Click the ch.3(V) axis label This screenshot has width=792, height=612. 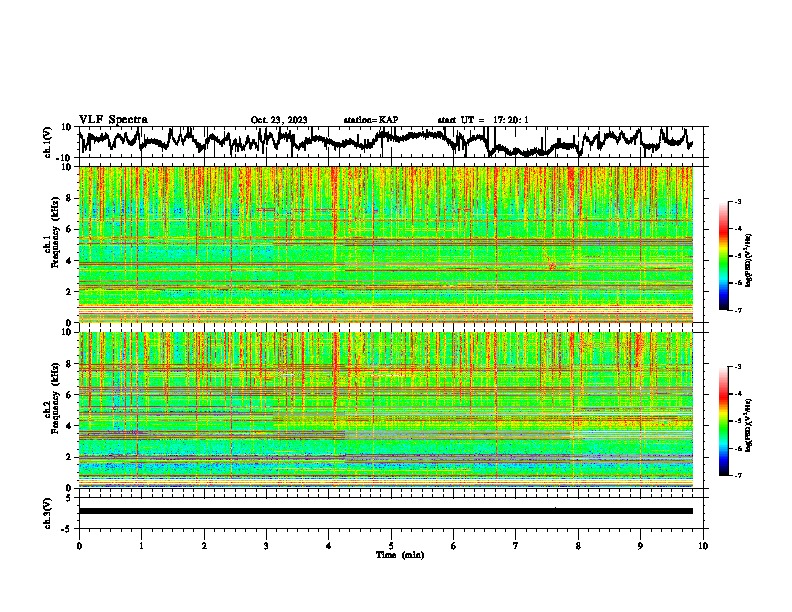tap(48, 513)
